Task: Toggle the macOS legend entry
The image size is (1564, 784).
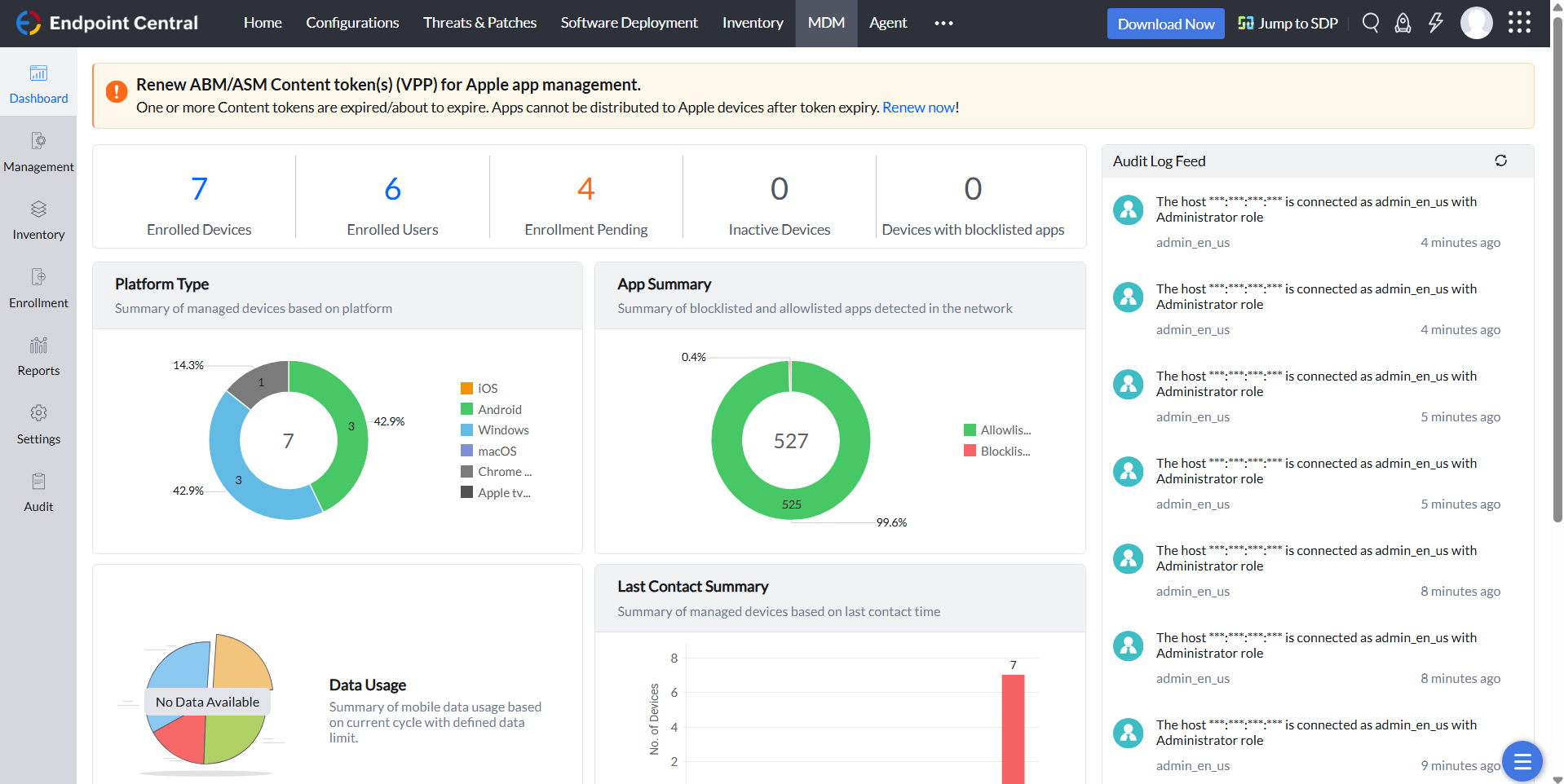Action: [x=488, y=451]
